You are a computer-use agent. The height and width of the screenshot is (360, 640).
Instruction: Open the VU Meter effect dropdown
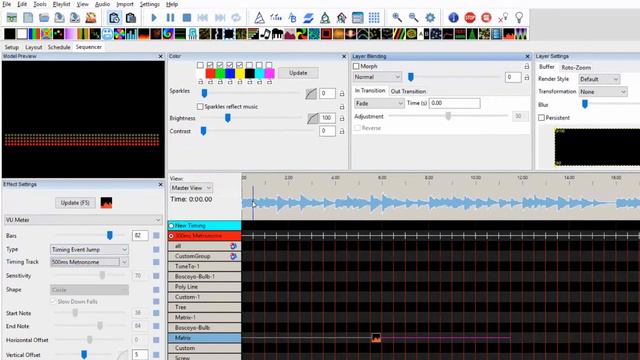[x=83, y=220]
